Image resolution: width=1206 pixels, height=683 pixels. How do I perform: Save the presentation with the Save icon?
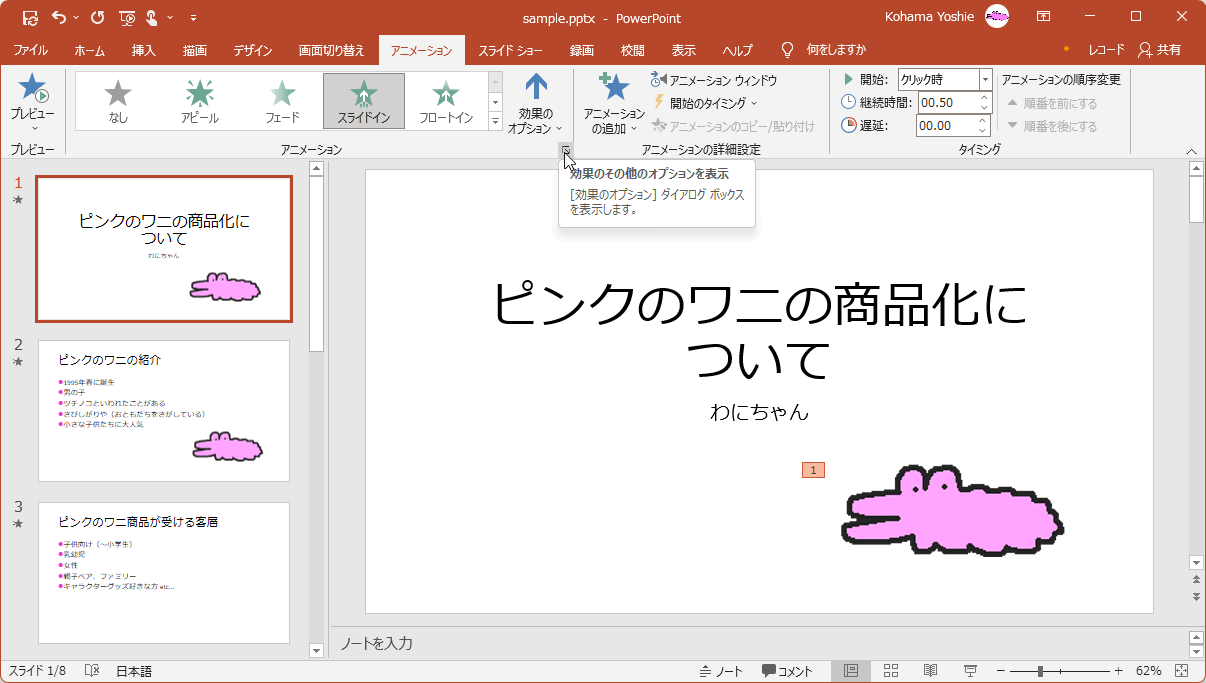click(30, 17)
